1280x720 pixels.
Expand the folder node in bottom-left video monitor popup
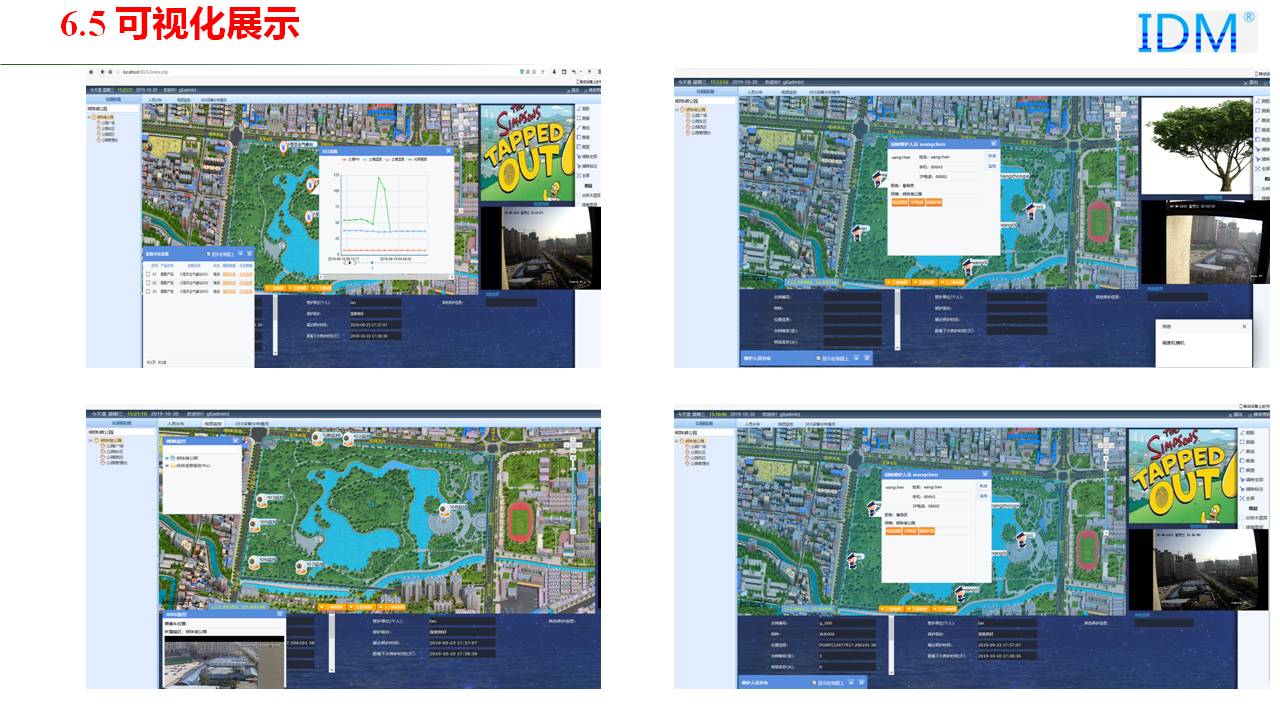167,466
